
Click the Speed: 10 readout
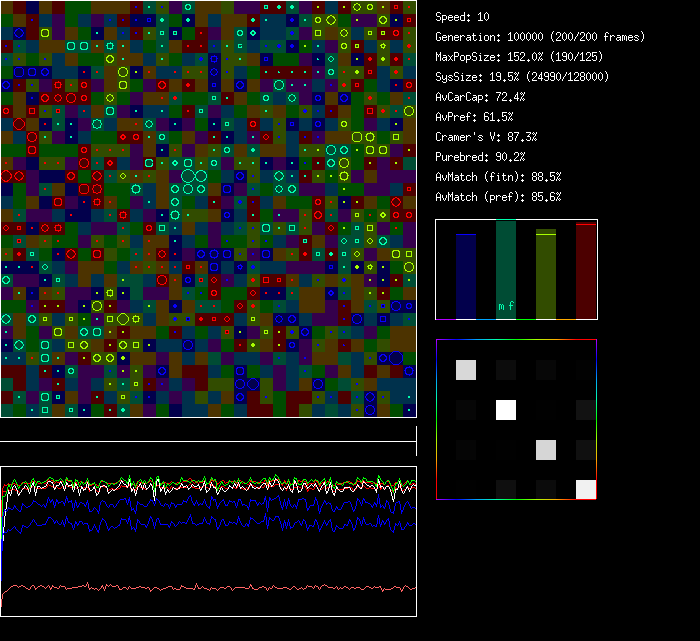(462, 17)
